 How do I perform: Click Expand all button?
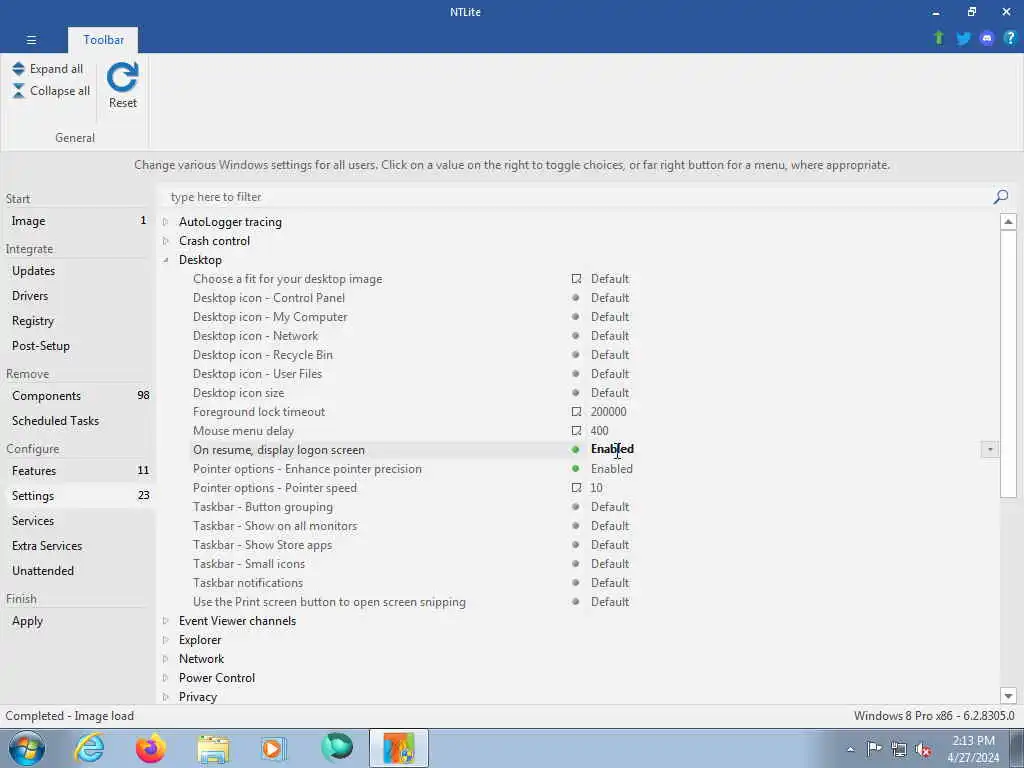click(x=48, y=69)
